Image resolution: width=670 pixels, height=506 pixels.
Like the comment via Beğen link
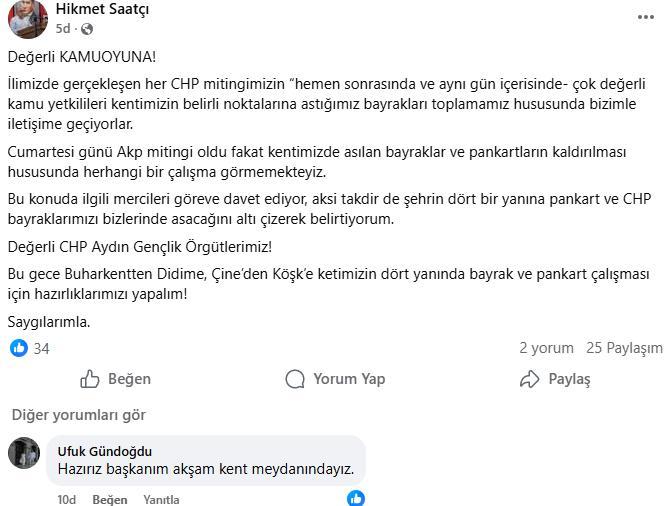pyautogui.click(x=110, y=499)
